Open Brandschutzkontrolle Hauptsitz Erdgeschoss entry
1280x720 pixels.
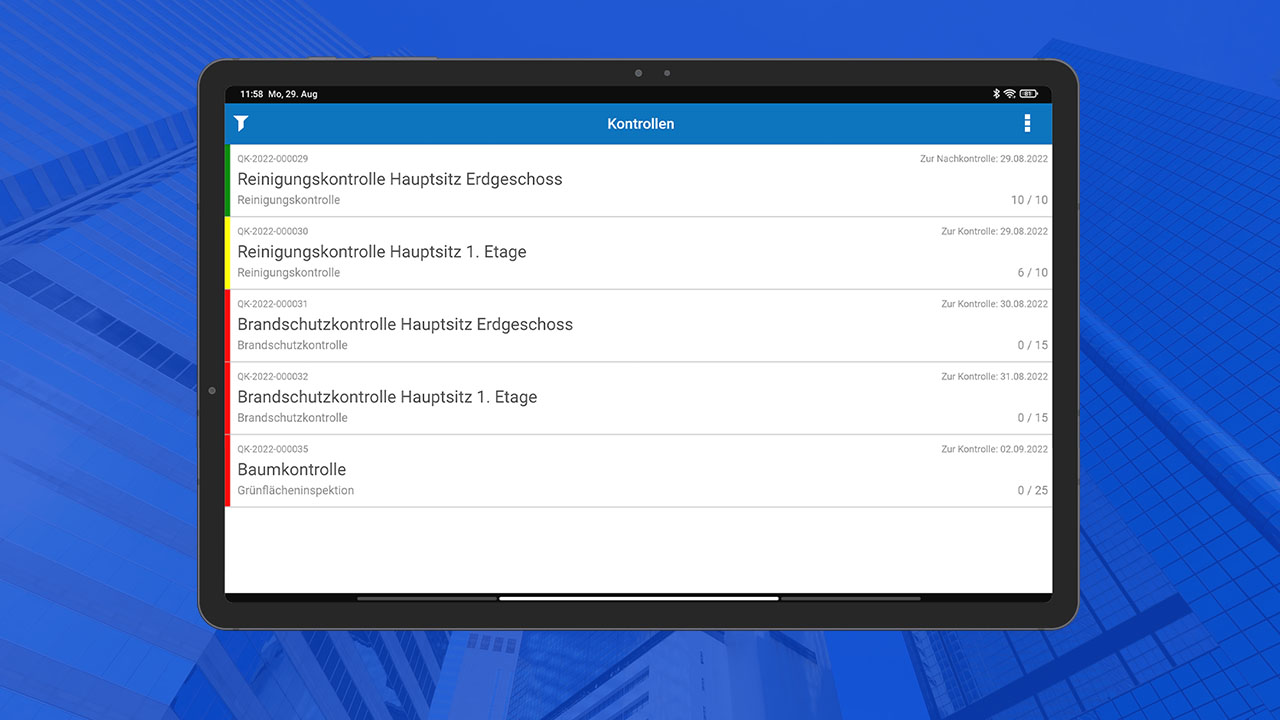tap(638, 325)
